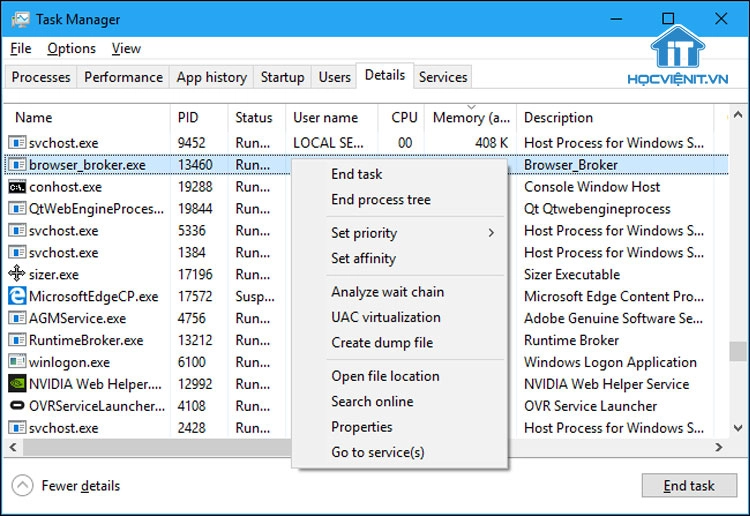The height and width of the screenshot is (516, 750).
Task: Click the MicrosoftEdgeCP.exe Edge icon
Action: point(17,296)
